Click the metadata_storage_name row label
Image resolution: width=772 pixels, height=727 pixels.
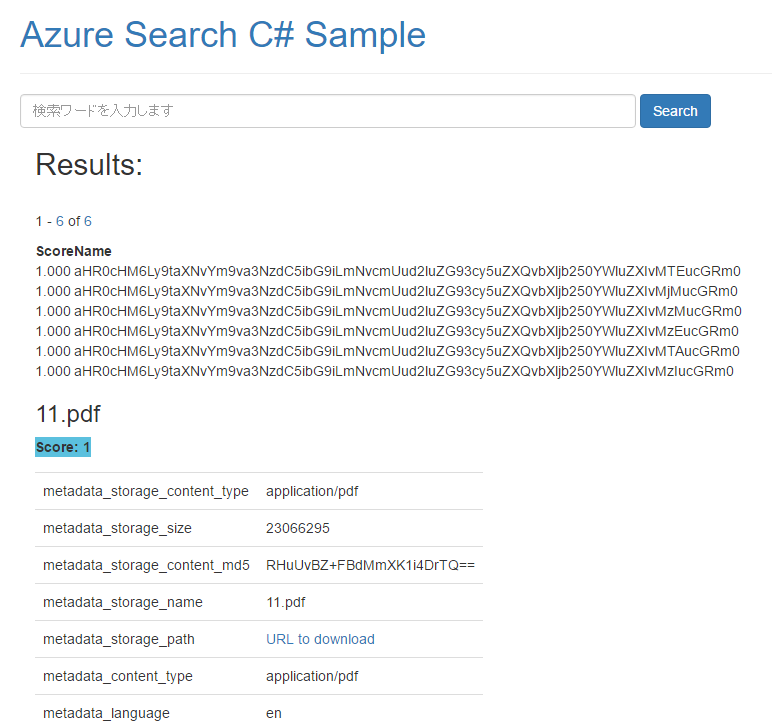pos(123,602)
